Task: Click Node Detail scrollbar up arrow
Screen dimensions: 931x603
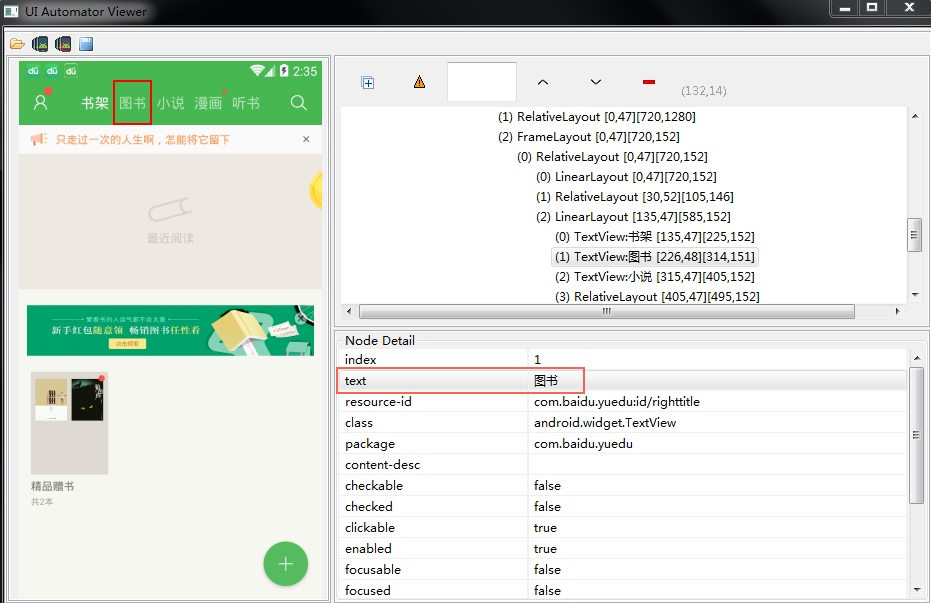Action: (917, 358)
